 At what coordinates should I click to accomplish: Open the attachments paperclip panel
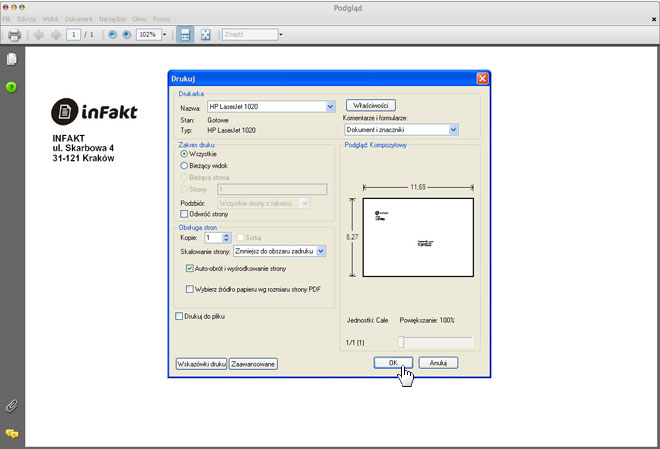(12, 406)
